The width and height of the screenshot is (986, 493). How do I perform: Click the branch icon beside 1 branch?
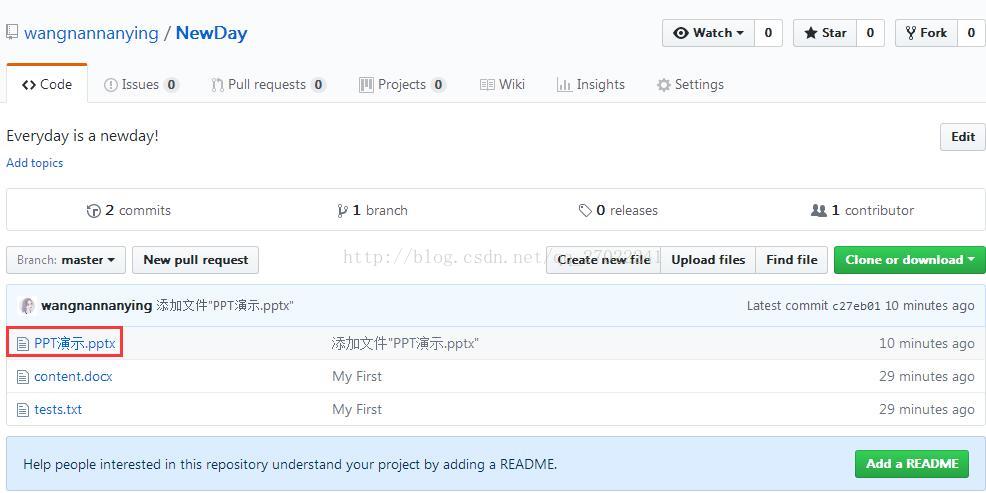tap(342, 211)
